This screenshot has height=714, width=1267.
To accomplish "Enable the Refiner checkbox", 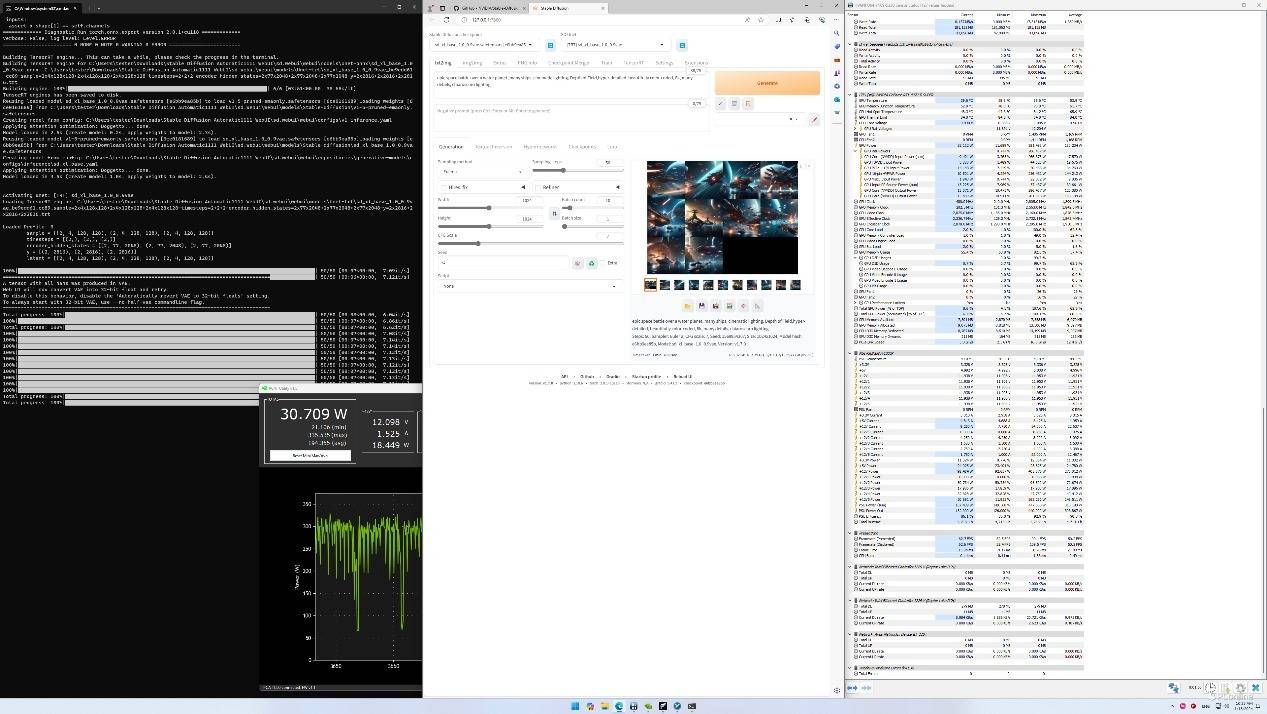I will click(539, 187).
